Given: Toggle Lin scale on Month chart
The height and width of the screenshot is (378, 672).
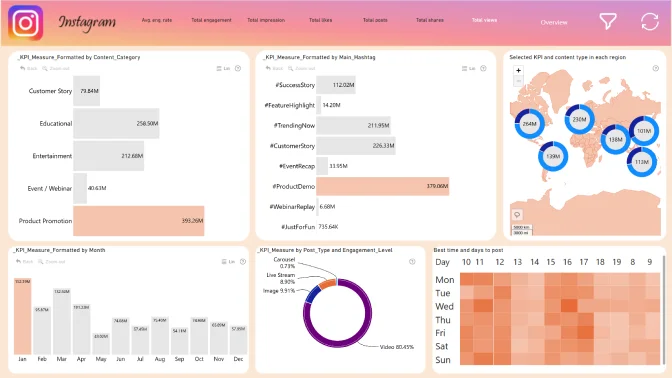Looking at the screenshot, I should [228, 261].
